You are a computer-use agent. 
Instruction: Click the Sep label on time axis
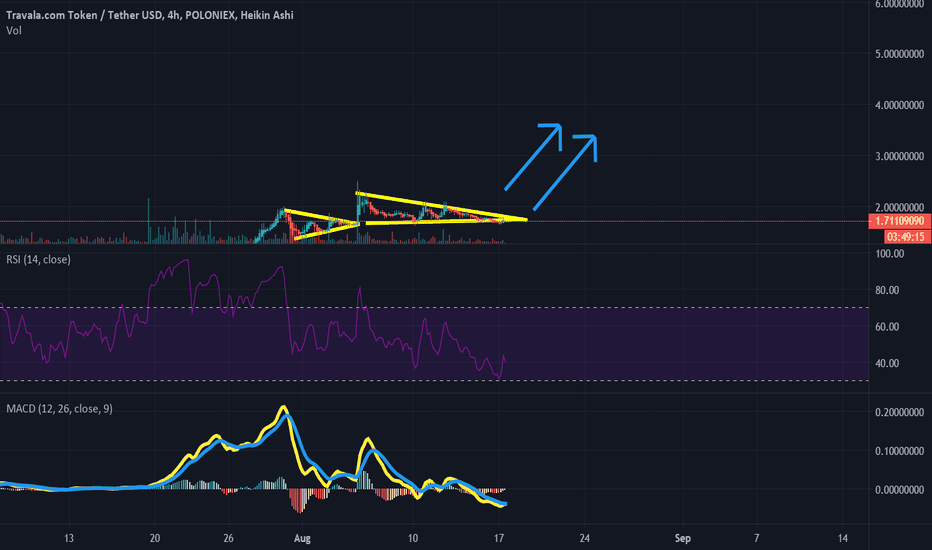pos(682,538)
